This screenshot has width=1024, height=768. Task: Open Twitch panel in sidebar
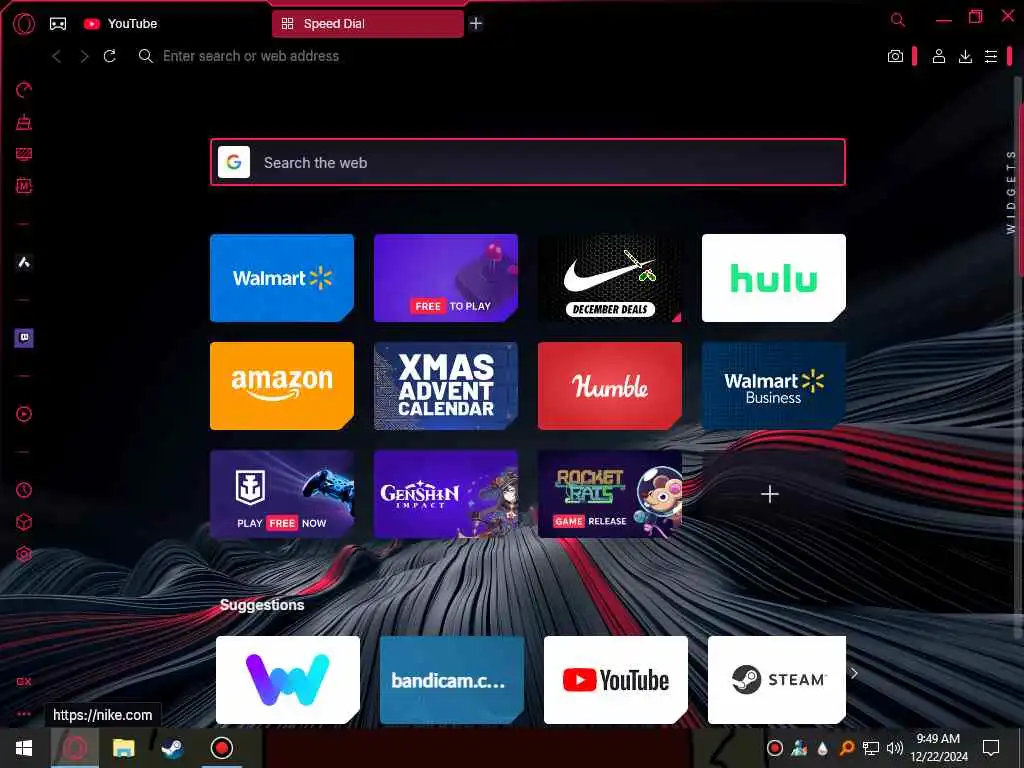pyautogui.click(x=24, y=338)
